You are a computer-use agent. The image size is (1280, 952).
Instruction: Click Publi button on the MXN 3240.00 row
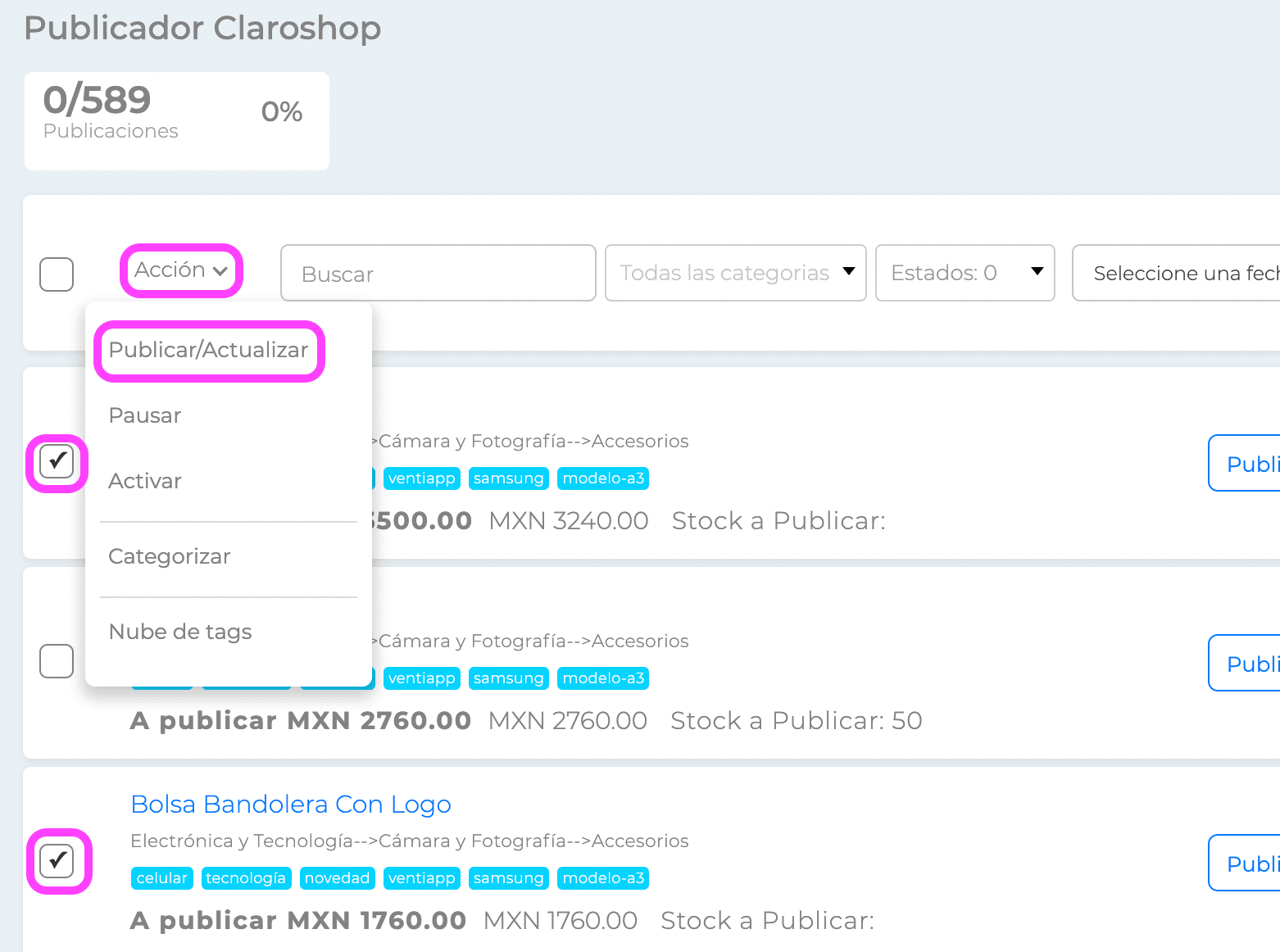(x=1244, y=463)
